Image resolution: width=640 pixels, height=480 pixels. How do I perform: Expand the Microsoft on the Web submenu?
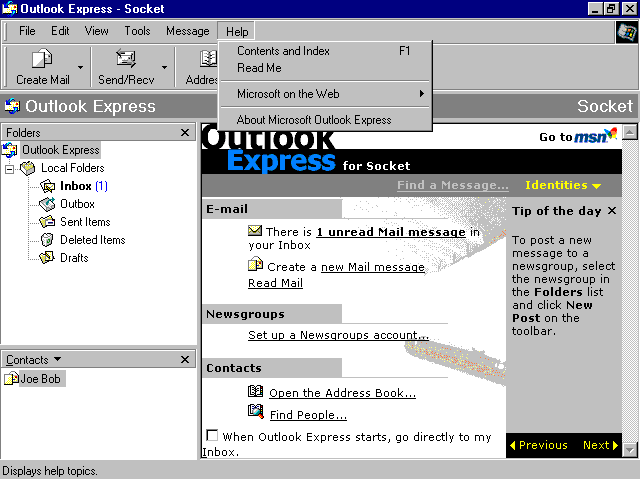tap(325, 94)
